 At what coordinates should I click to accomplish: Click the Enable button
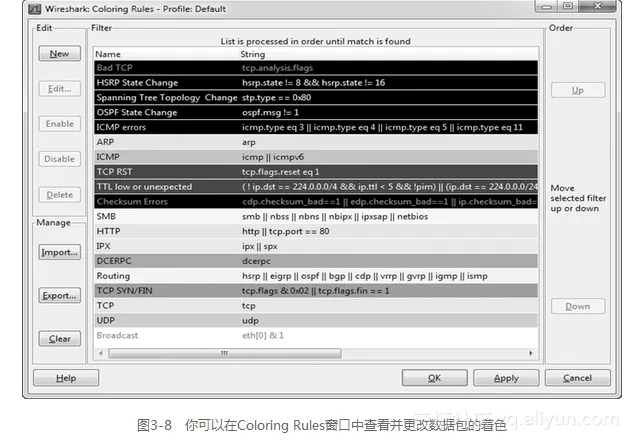tap(59, 124)
